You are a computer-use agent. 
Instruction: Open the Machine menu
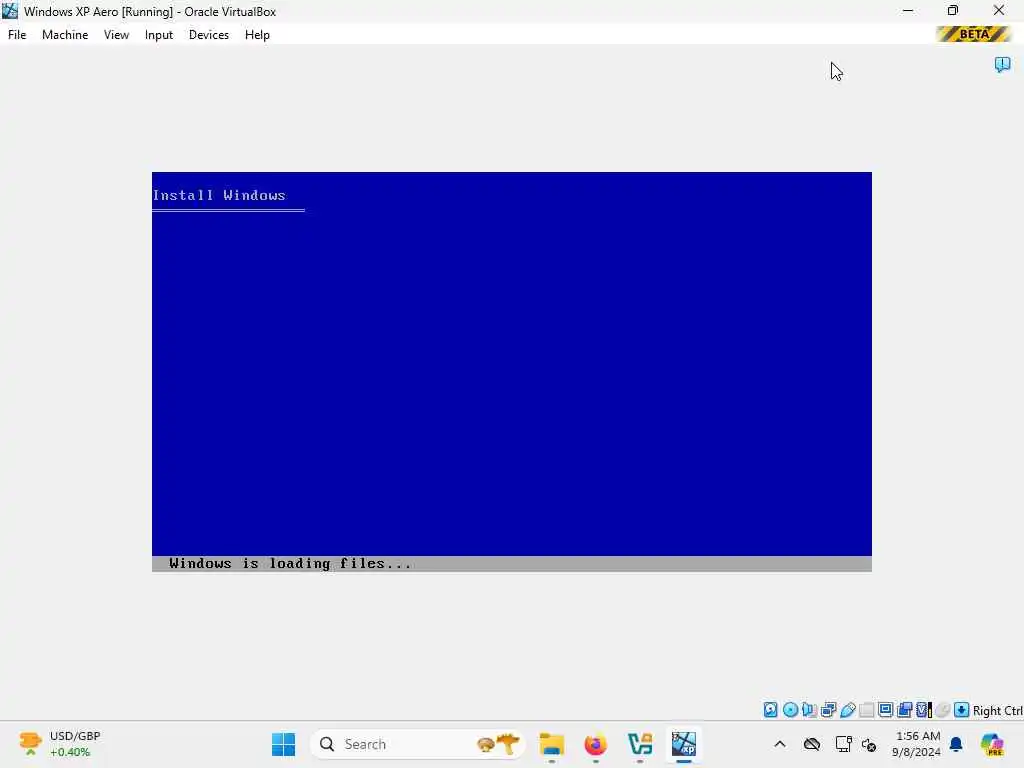[65, 35]
